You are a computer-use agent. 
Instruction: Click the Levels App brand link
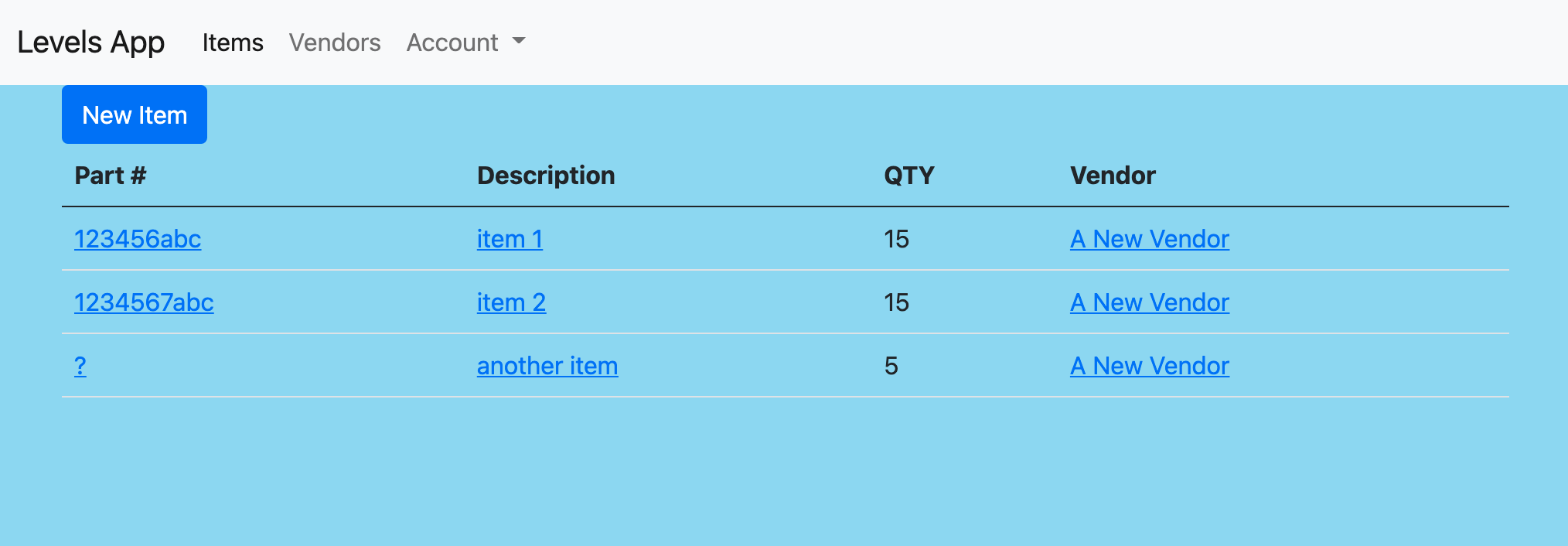[x=90, y=43]
